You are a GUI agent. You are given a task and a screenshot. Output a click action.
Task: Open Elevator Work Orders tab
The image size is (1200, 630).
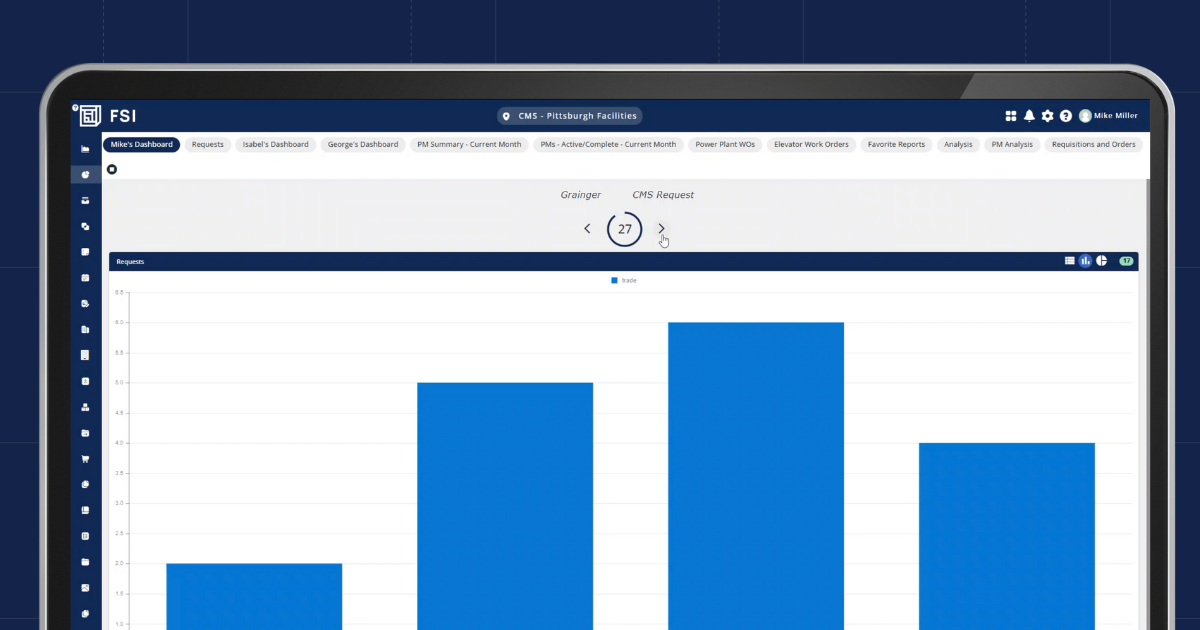[811, 144]
